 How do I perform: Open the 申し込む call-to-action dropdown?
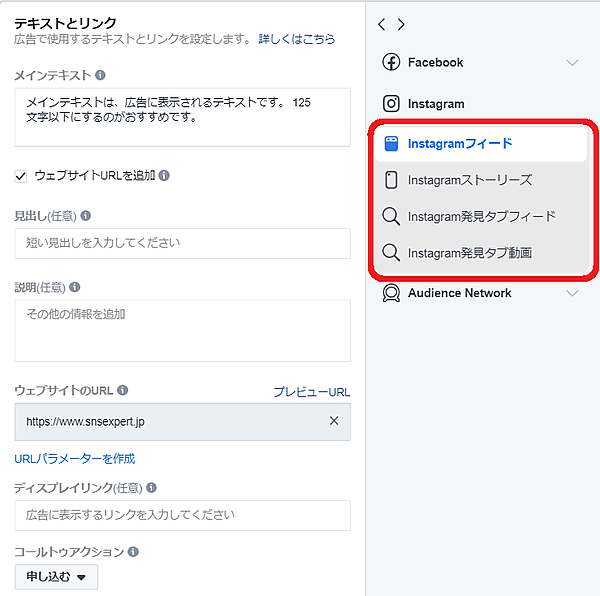tap(56, 576)
